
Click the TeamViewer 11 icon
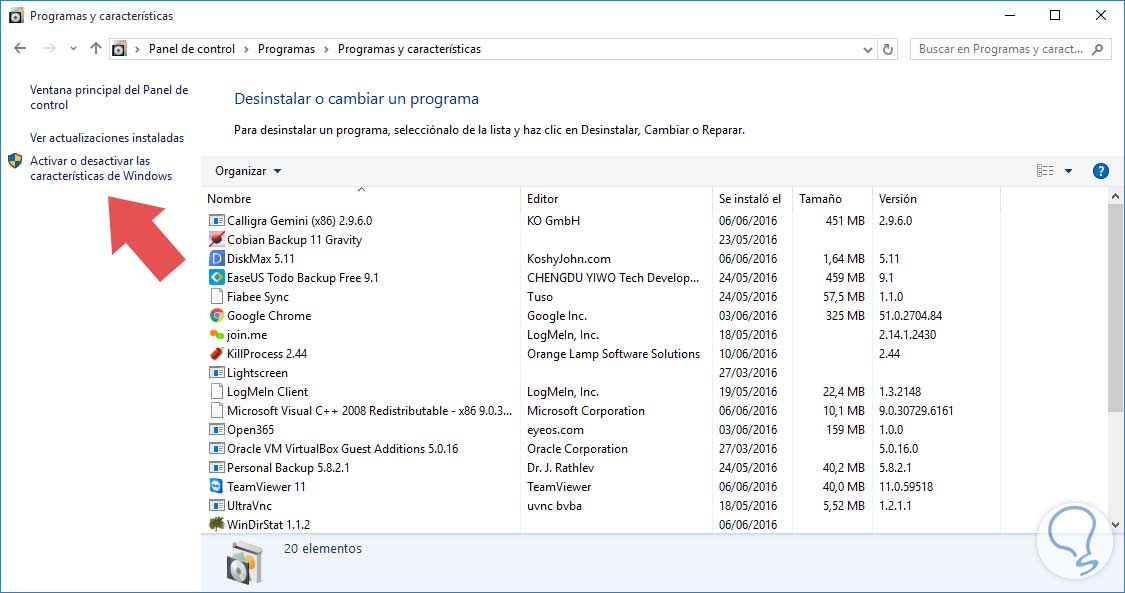pos(217,486)
